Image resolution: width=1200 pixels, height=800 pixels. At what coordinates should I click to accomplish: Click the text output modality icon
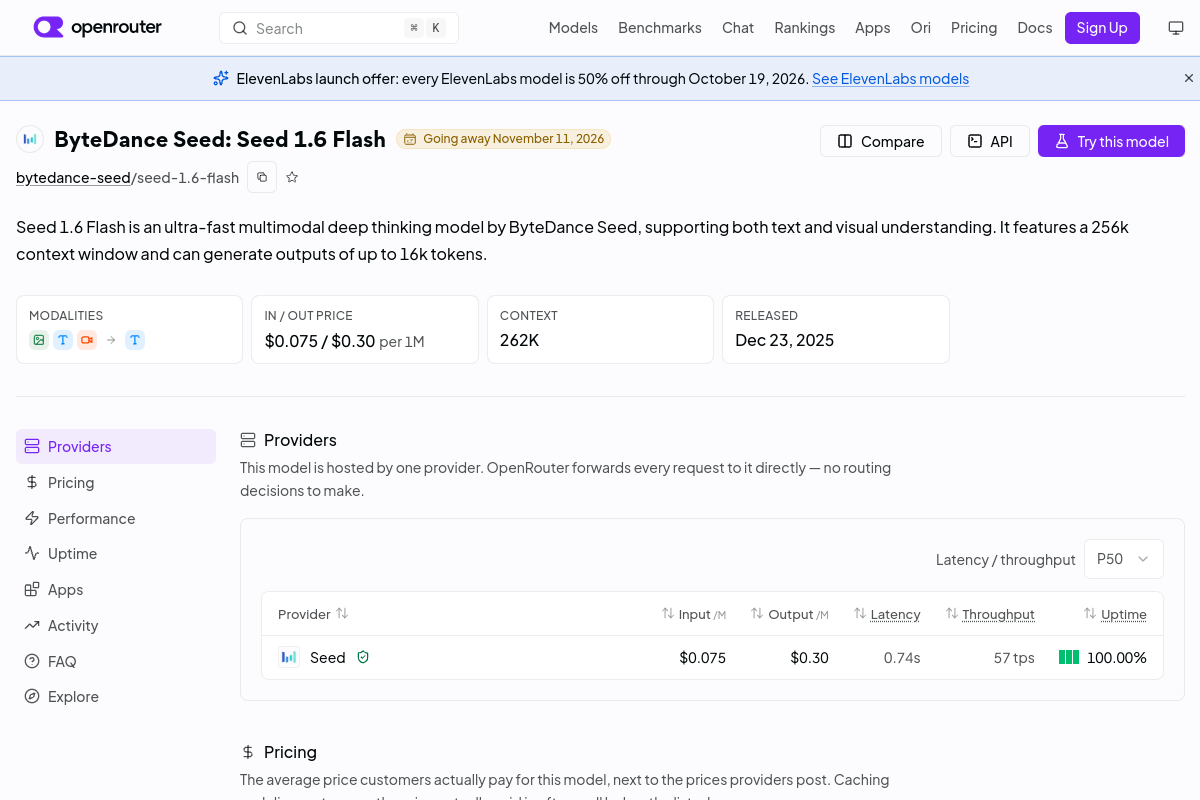point(135,340)
